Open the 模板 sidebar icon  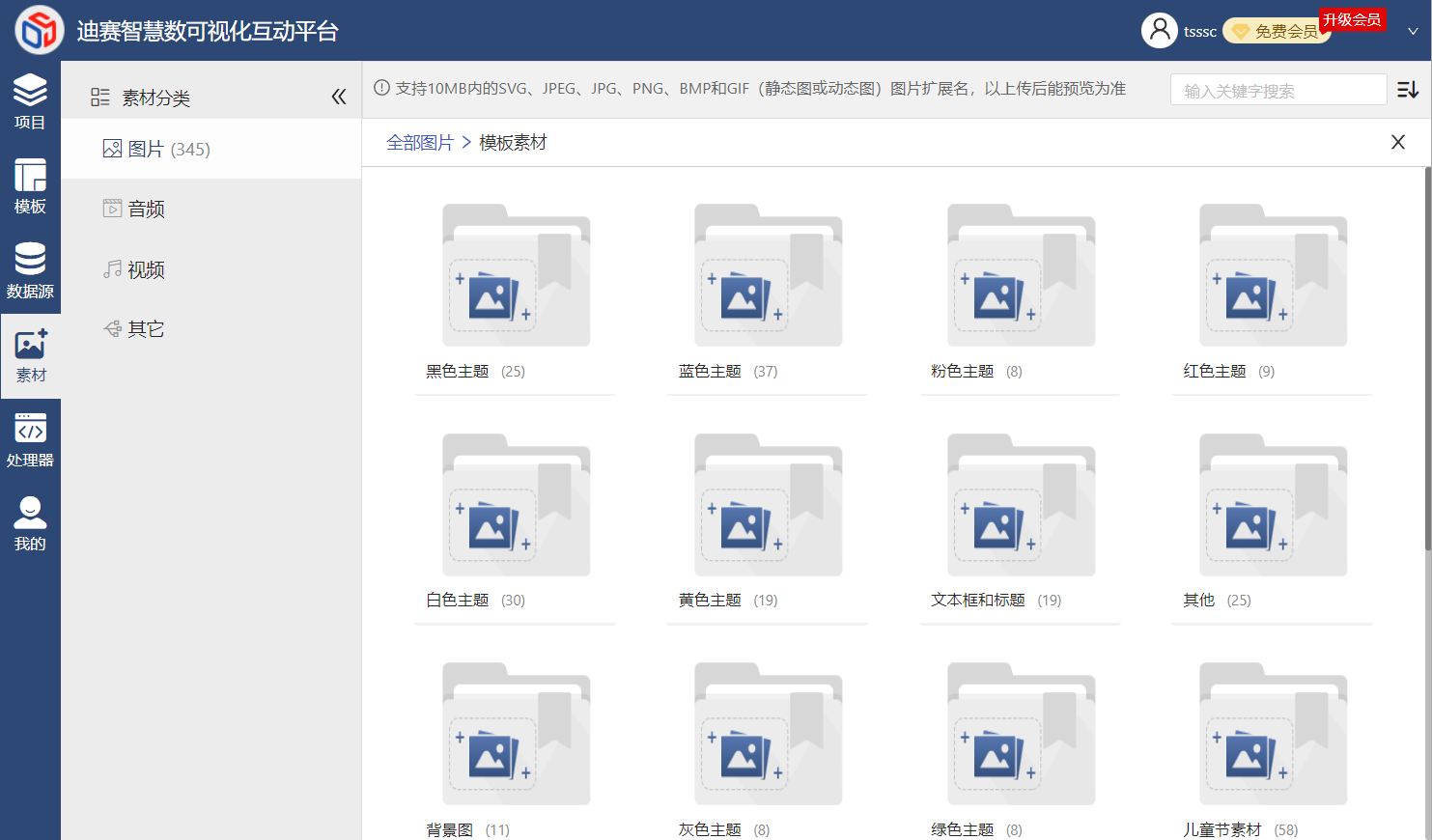click(30, 186)
